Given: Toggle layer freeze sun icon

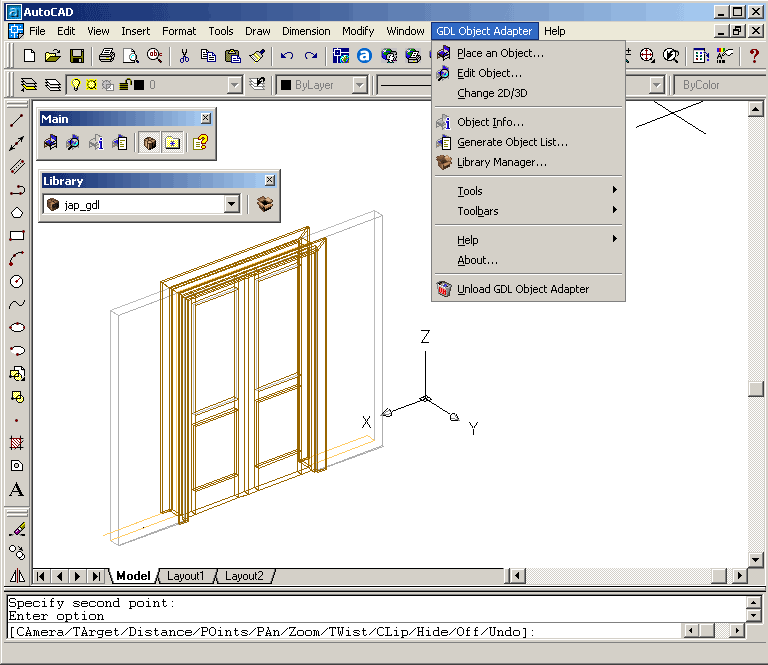Looking at the screenshot, I should coord(92,85).
